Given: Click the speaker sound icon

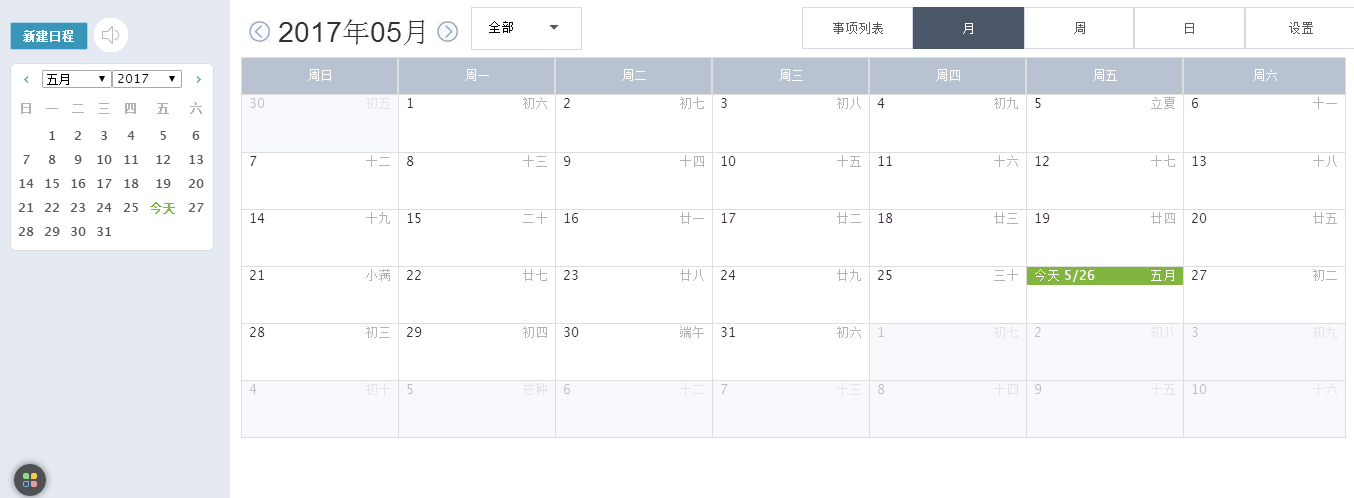Looking at the screenshot, I should [111, 36].
